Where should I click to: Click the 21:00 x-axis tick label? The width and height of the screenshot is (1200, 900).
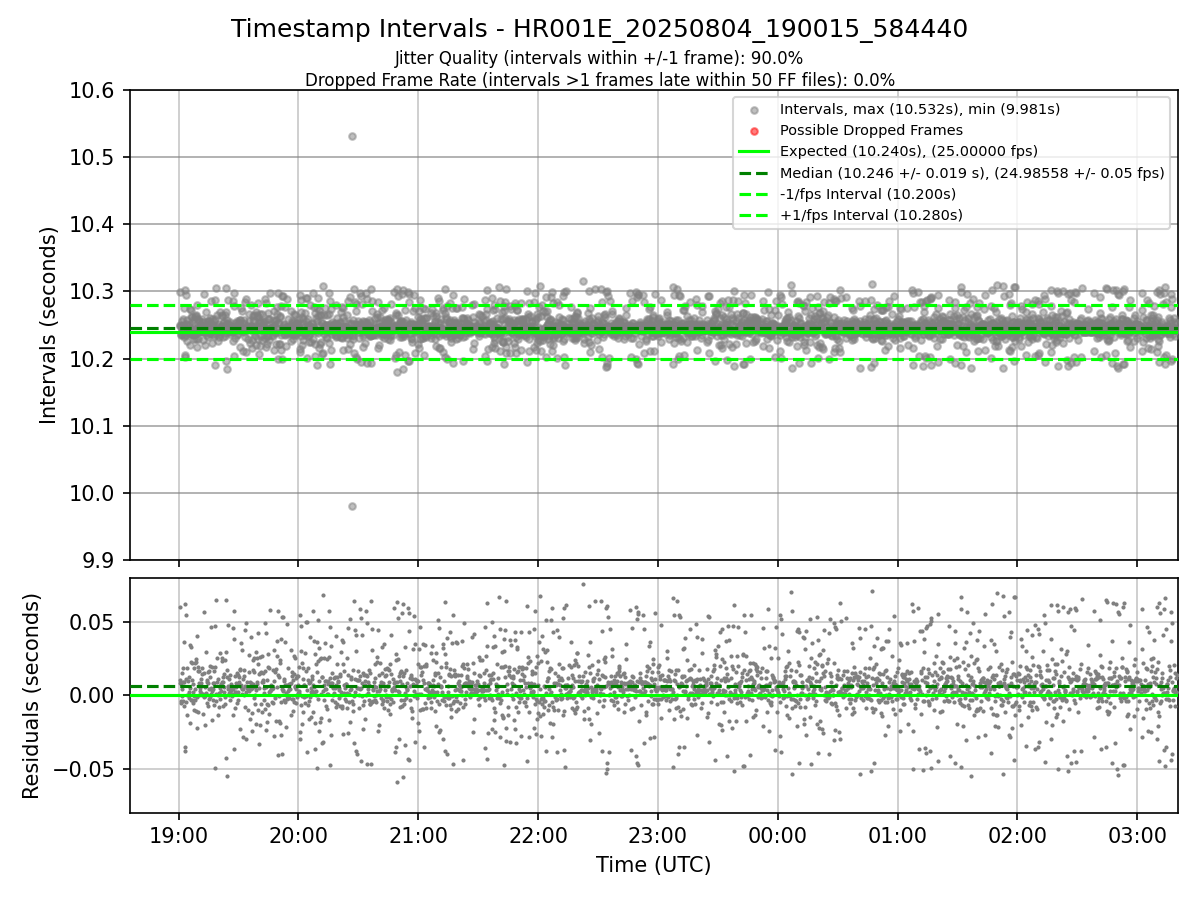point(418,834)
